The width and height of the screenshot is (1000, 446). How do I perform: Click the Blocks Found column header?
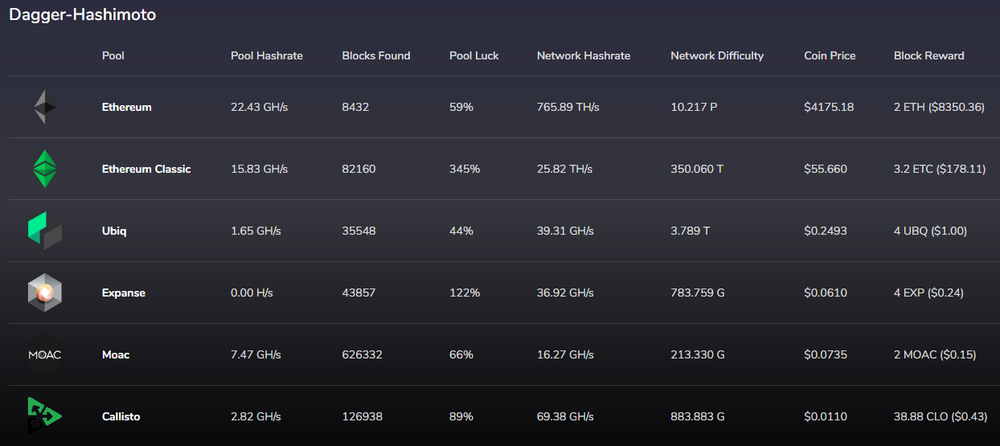(x=376, y=56)
